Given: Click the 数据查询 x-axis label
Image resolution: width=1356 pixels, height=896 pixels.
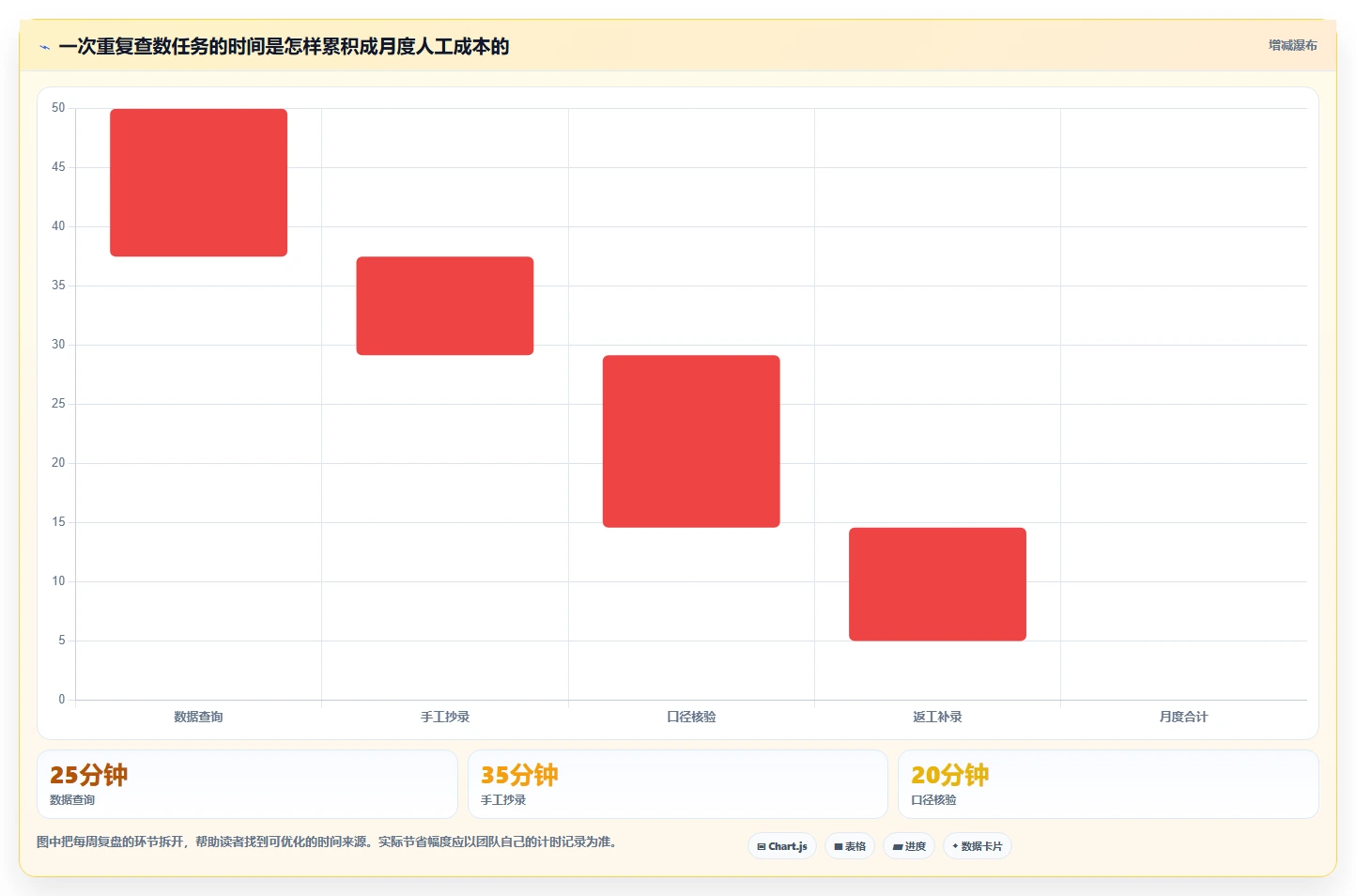Looking at the screenshot, I should (198, 717).
